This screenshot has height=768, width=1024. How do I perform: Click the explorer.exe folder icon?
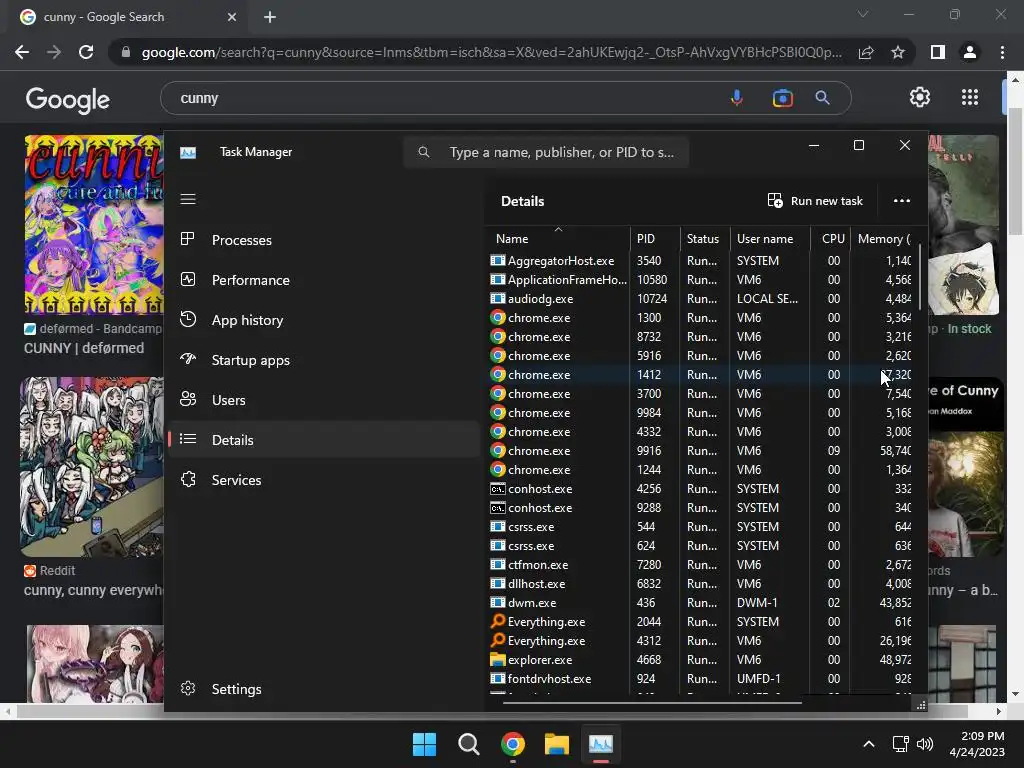(498, 660)
